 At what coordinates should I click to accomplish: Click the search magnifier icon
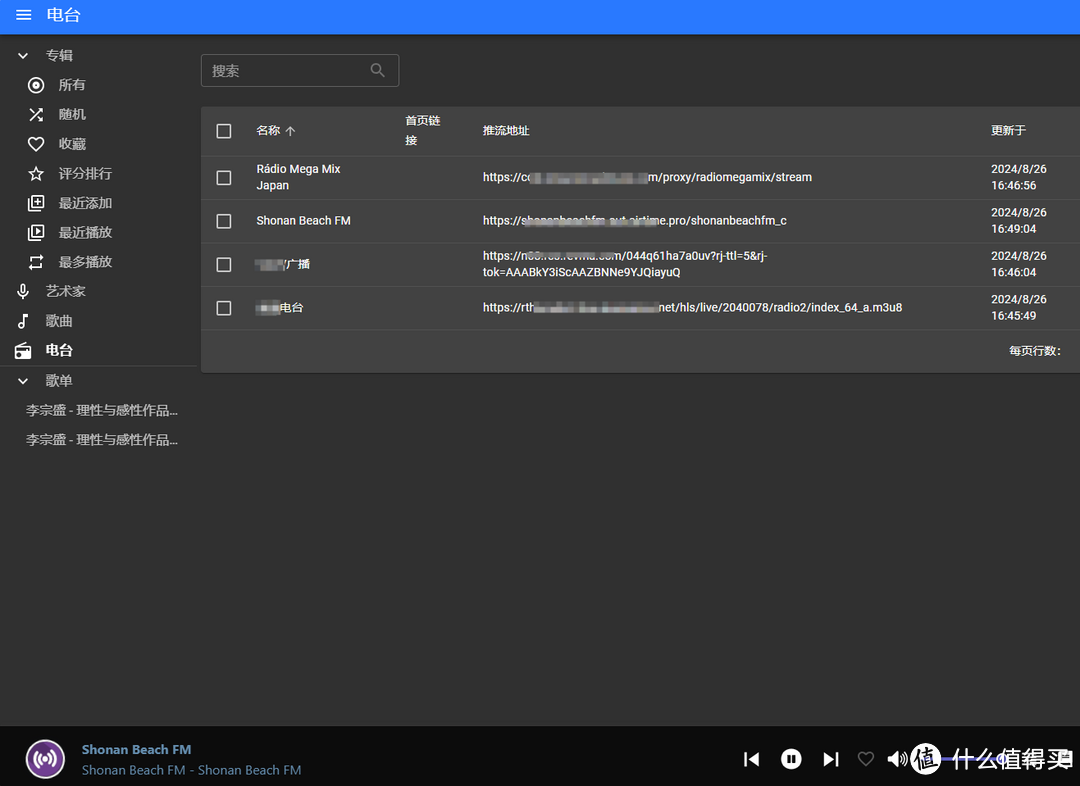tap(377, 70)
